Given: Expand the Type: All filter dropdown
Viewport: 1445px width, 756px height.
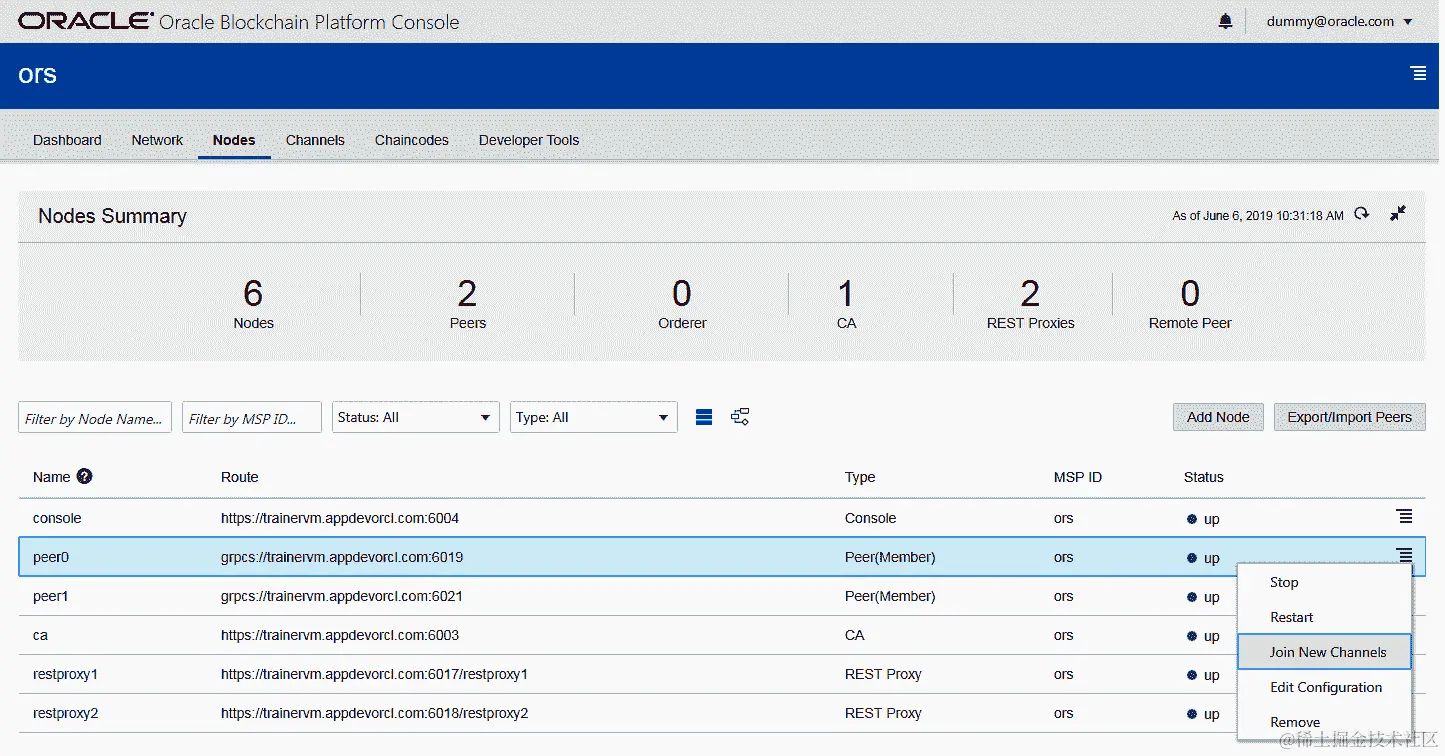Looking at the screenshot, I should click(594, 417).
